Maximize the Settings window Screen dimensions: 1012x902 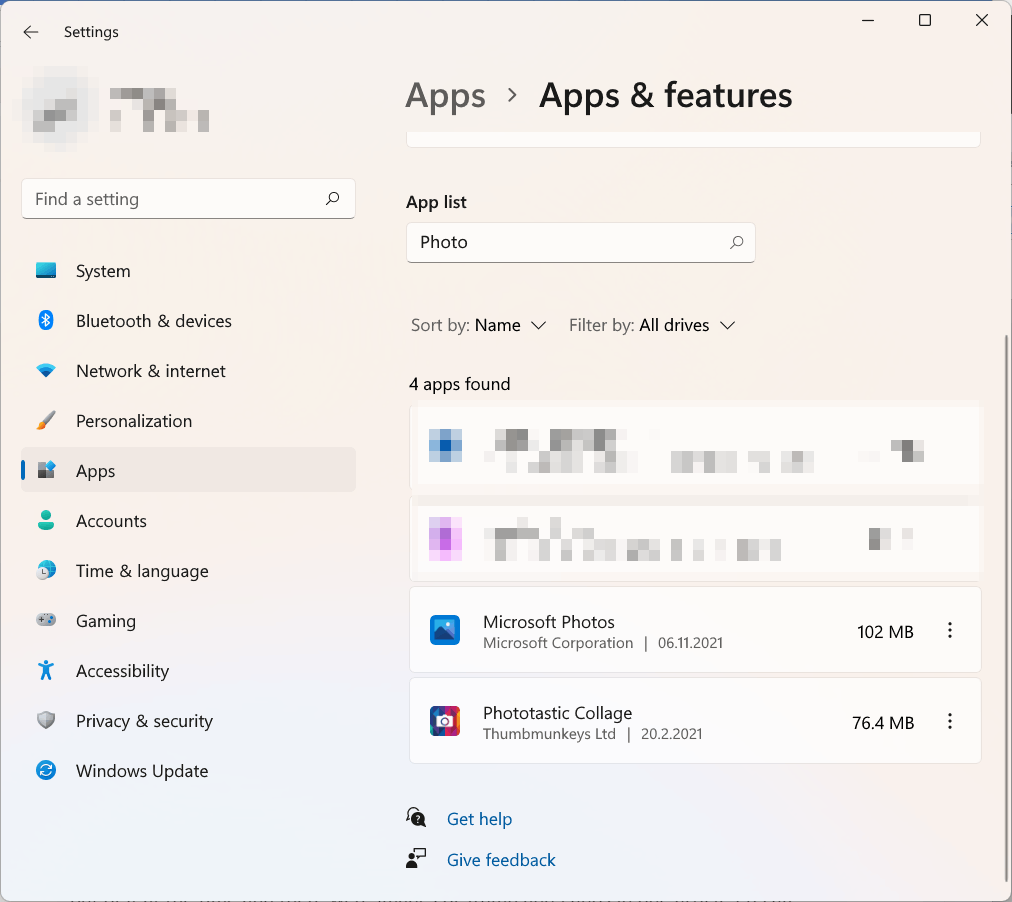pyautogui.click(x=925, y=20)
